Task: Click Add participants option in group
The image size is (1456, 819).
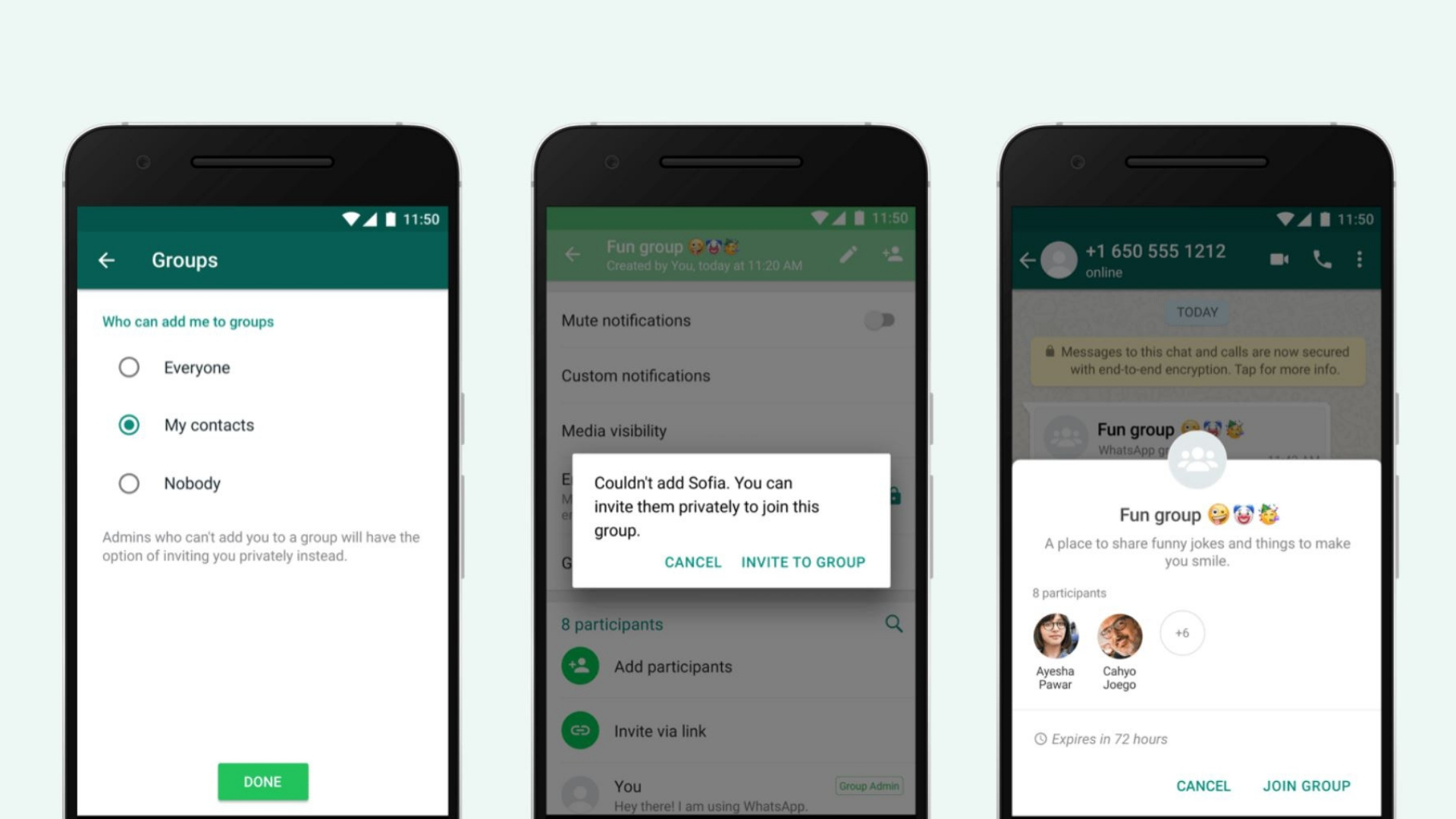Action: coord(671,666)
